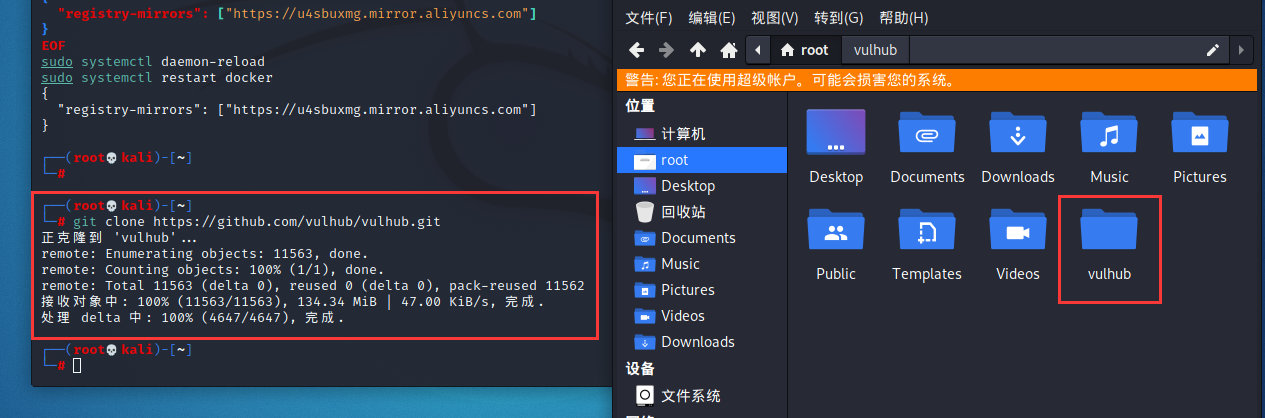Click '处理 delta 中' terminal line
Image resolution: width=1265 pixels, height=418 pixels.
[193, 319]
